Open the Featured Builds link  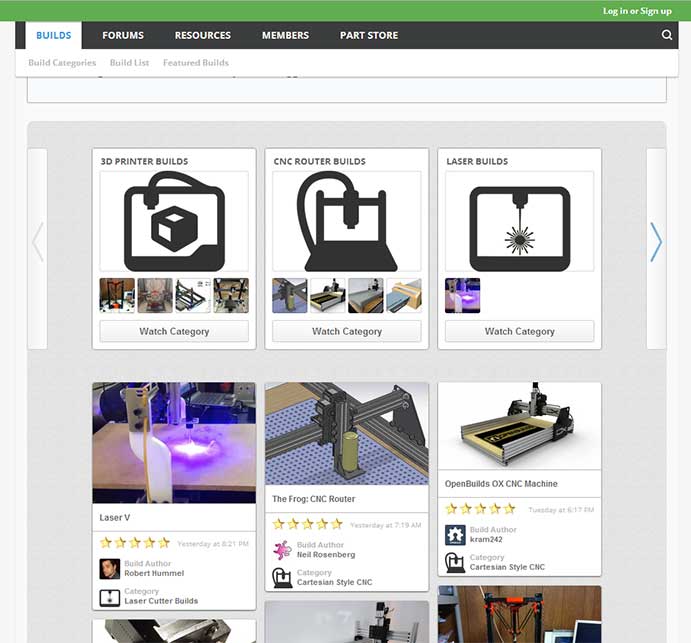196,63
